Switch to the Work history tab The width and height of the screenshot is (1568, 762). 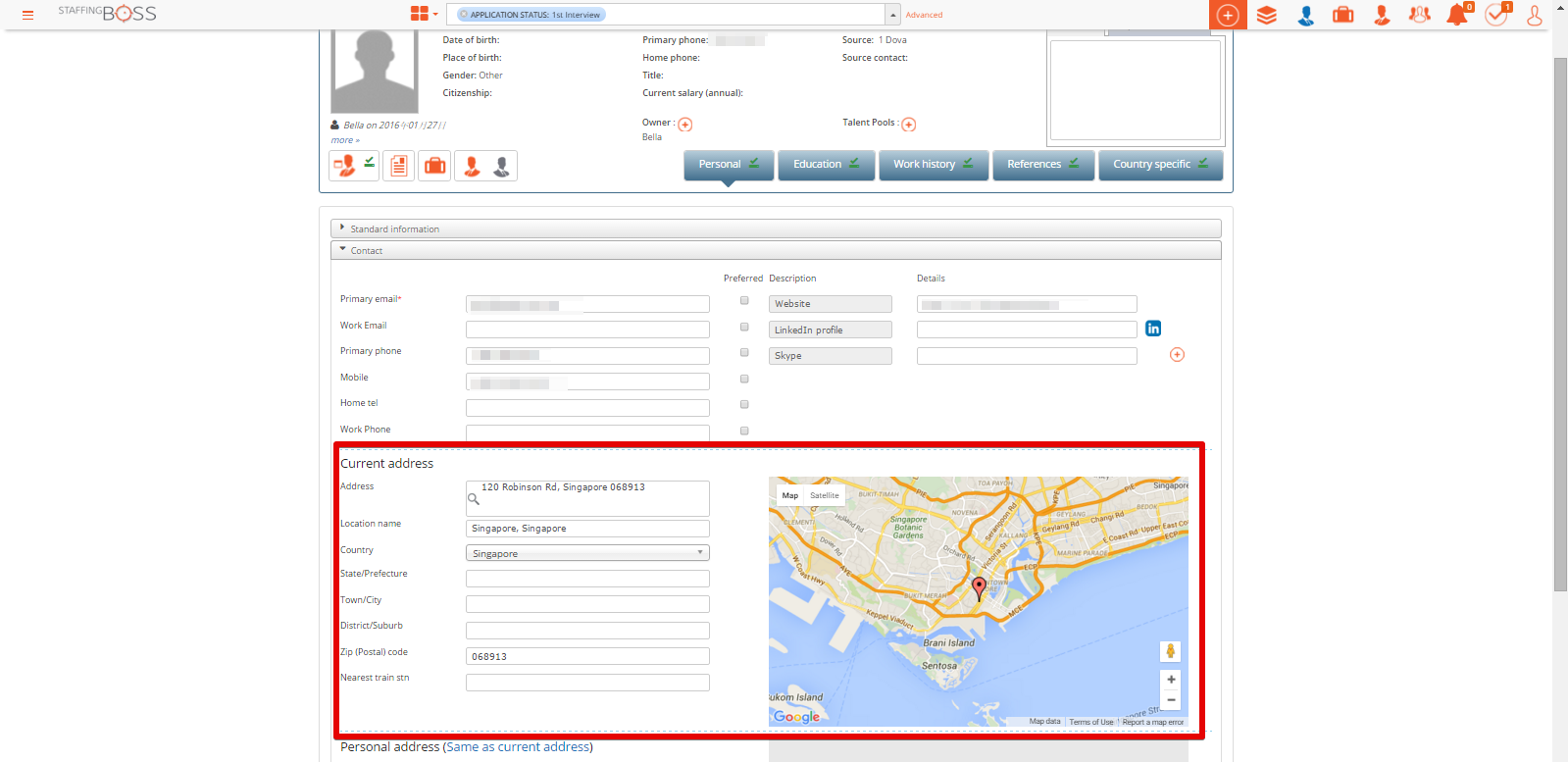tap(934, 165)
